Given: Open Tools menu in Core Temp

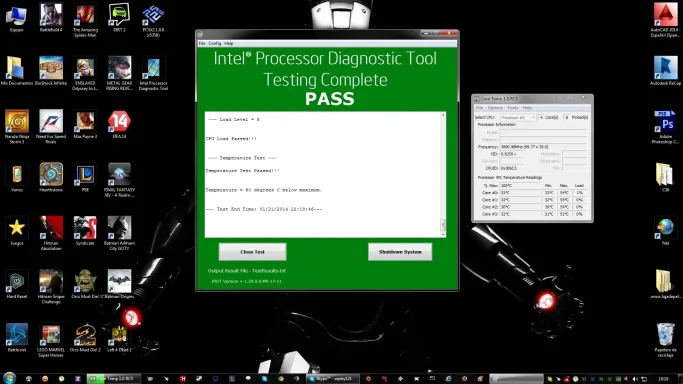Looking at the screenshot, I should [x=513, y=108].
